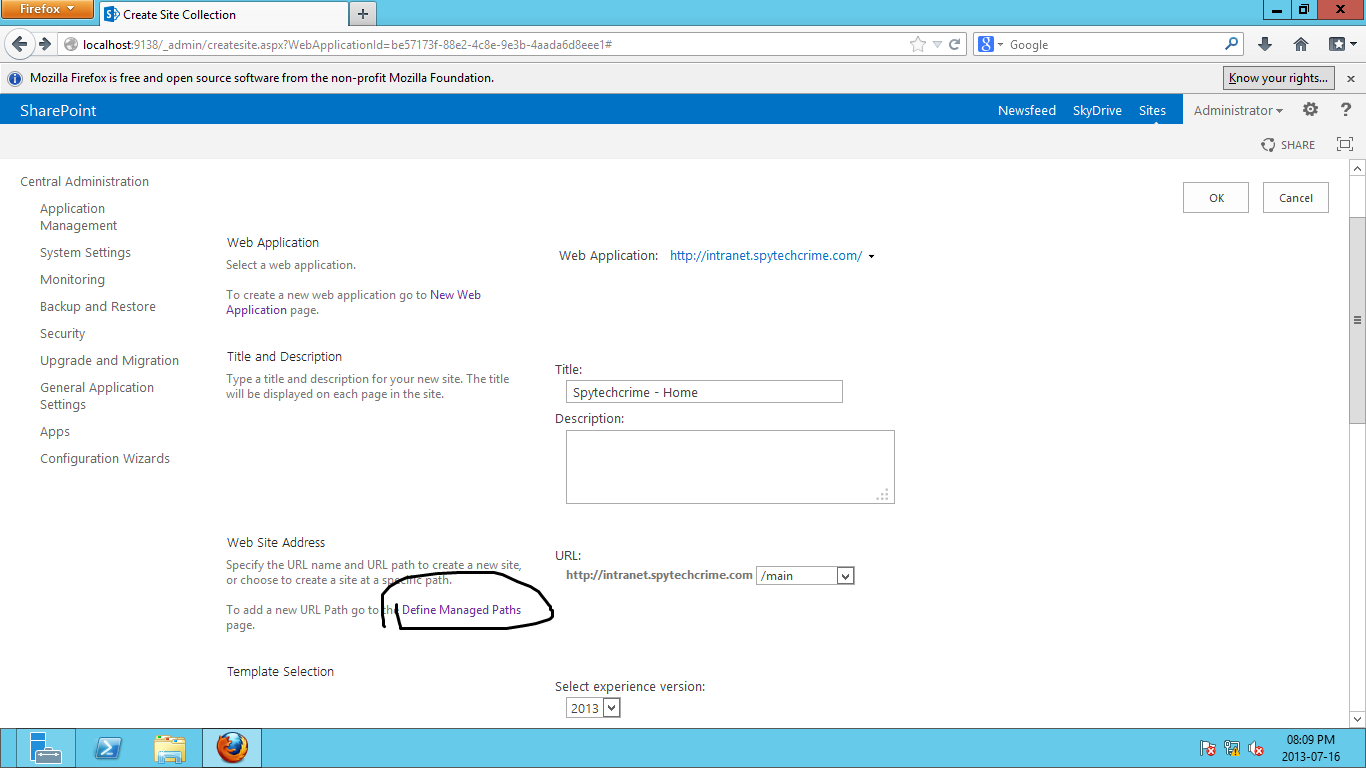
Task: Click the Firefox taskbar icon
Action: click(232, 748)
